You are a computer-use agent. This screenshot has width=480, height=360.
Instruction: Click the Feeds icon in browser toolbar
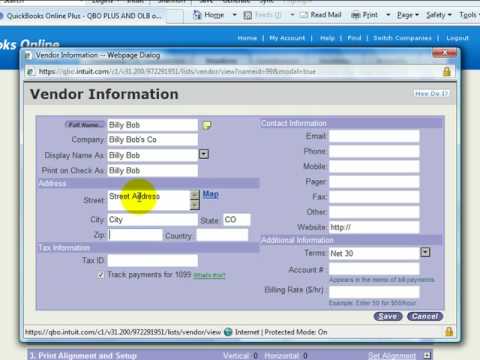[x=248, y=15]
